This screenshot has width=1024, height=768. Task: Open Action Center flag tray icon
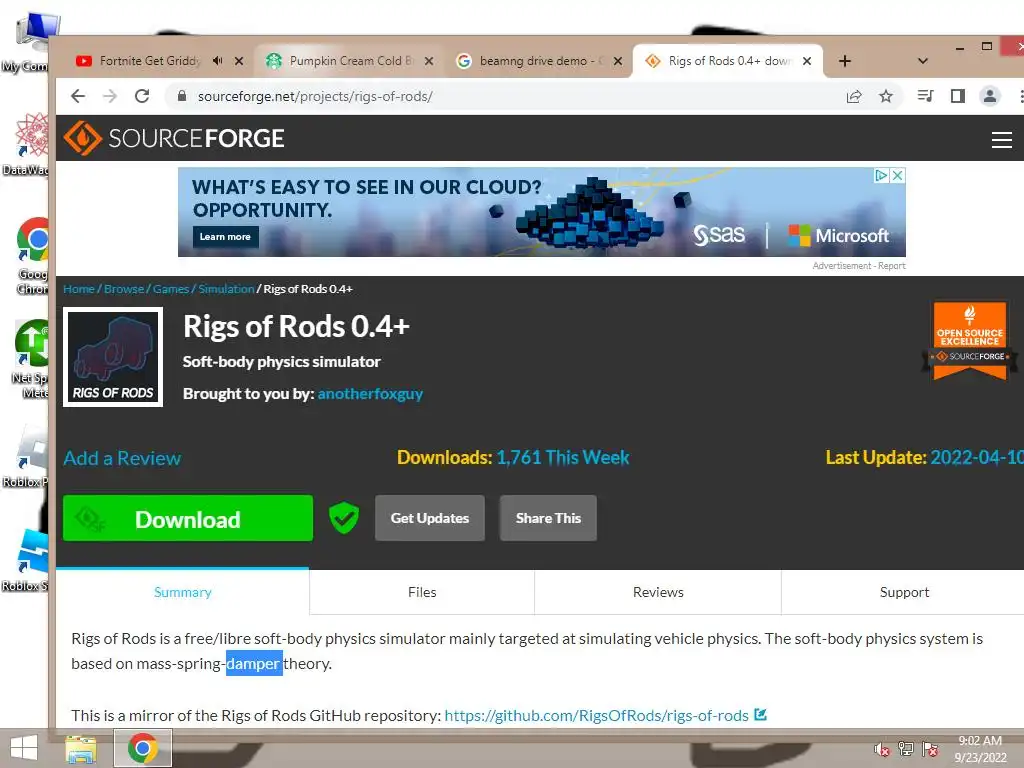[x=930, y=749]
